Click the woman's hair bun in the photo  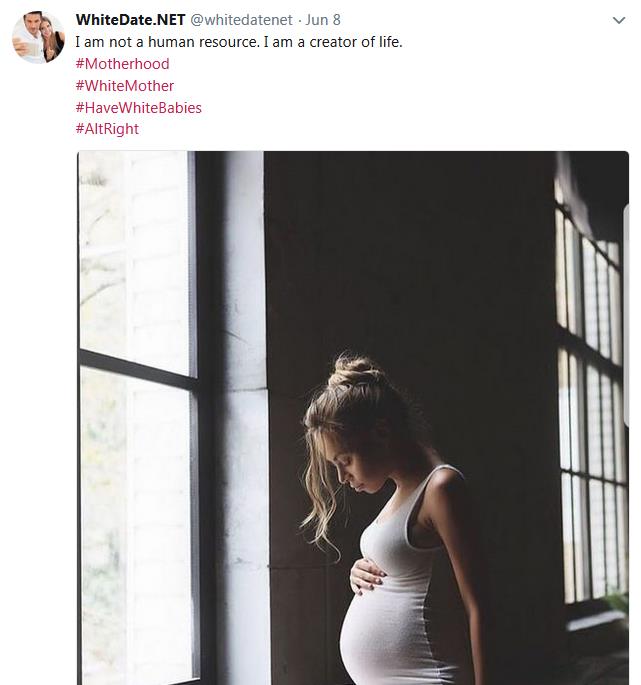pyautogui.click(x=355, y=371)
